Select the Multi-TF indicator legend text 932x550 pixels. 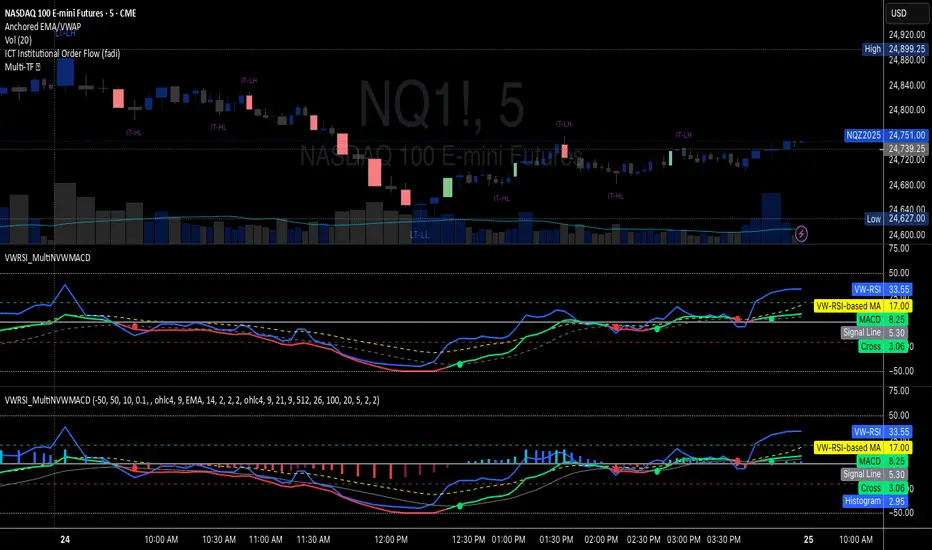coord(18,67)
